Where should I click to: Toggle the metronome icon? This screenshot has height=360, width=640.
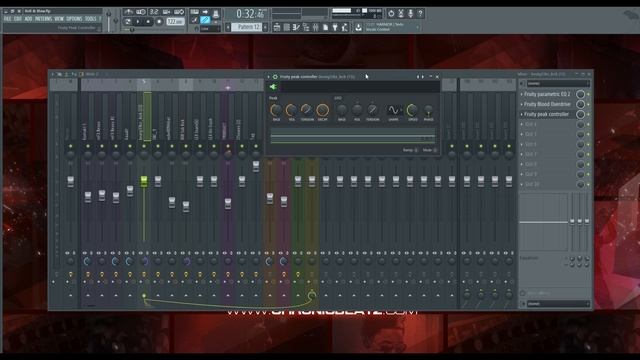128,12
